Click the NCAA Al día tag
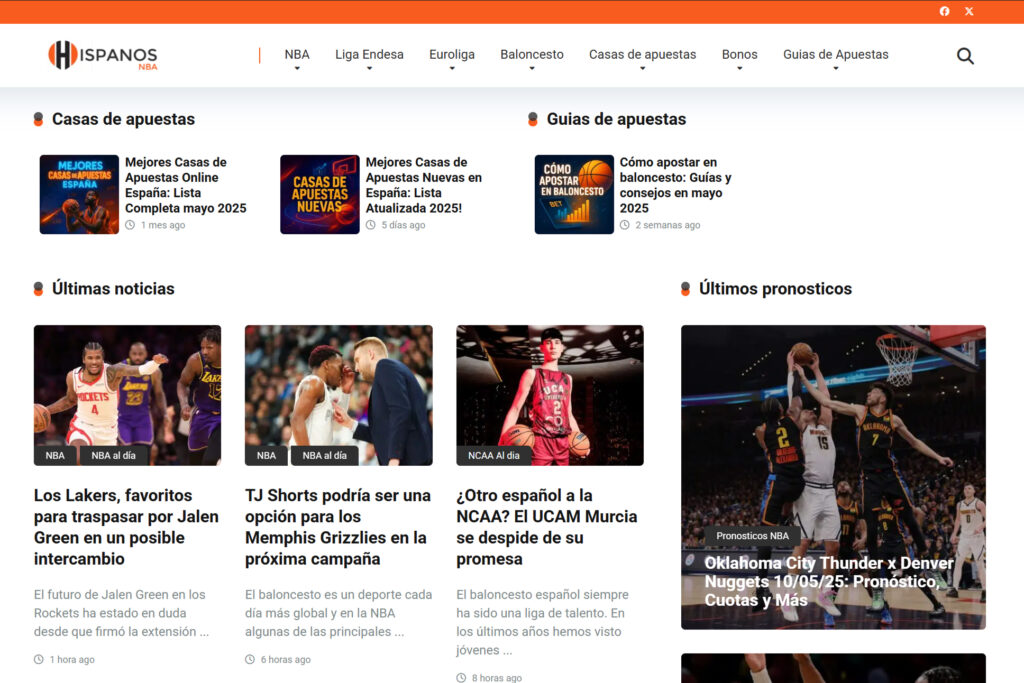Image resolution: width=1024 pixels, height=683 pixels. click(x=494, y=455)
